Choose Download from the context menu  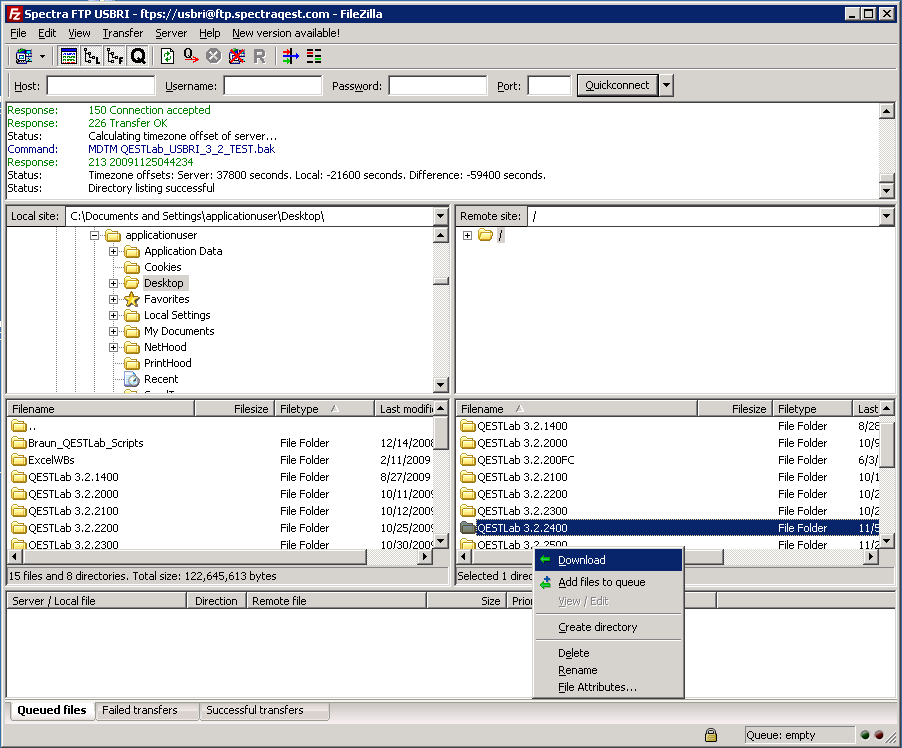click(x=581, y=560)
